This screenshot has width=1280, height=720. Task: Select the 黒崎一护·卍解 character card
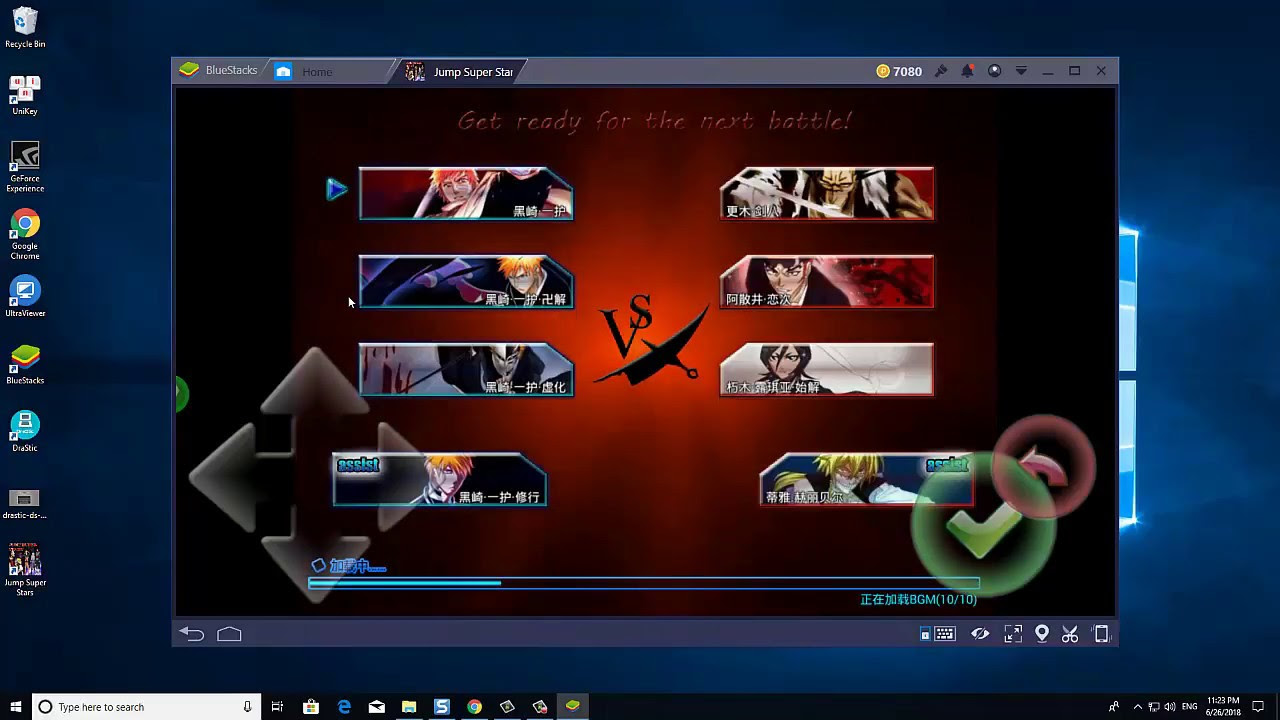[466, 281]
